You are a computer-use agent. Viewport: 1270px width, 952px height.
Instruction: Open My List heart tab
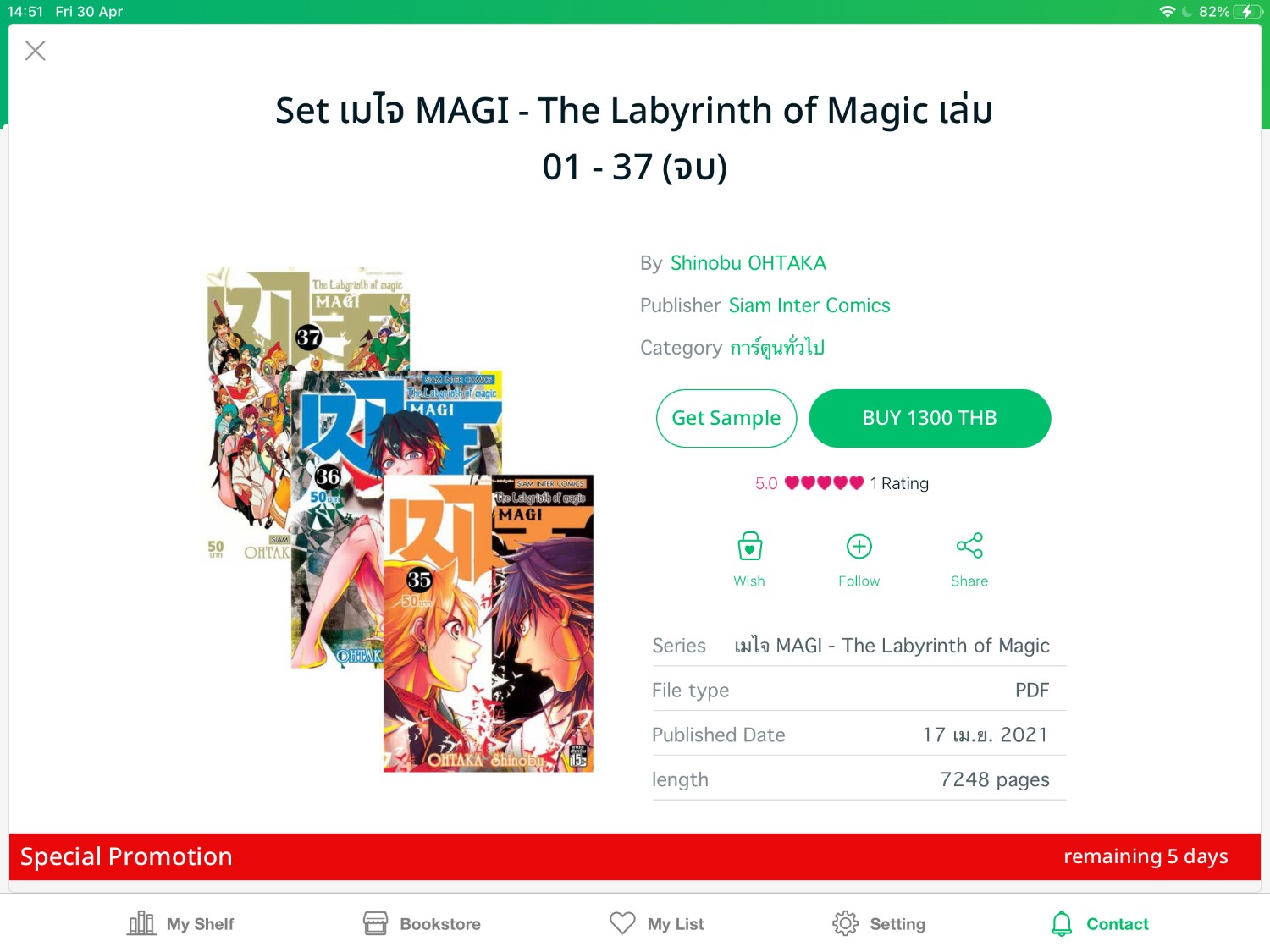(657, 923)
